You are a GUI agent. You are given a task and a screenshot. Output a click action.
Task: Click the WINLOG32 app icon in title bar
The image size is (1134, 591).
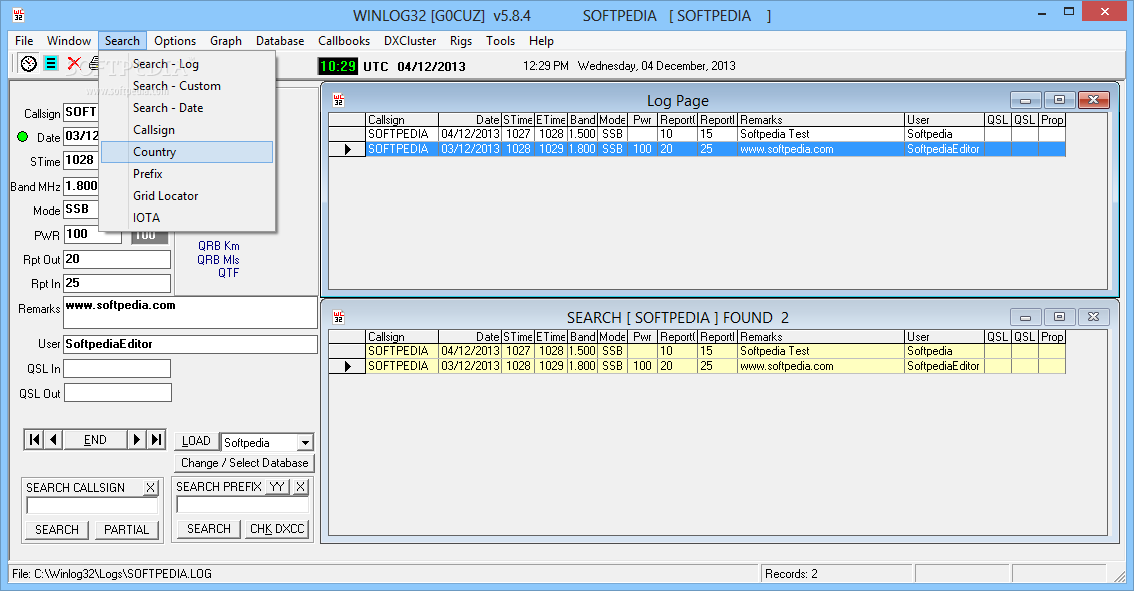pos(18,15)
